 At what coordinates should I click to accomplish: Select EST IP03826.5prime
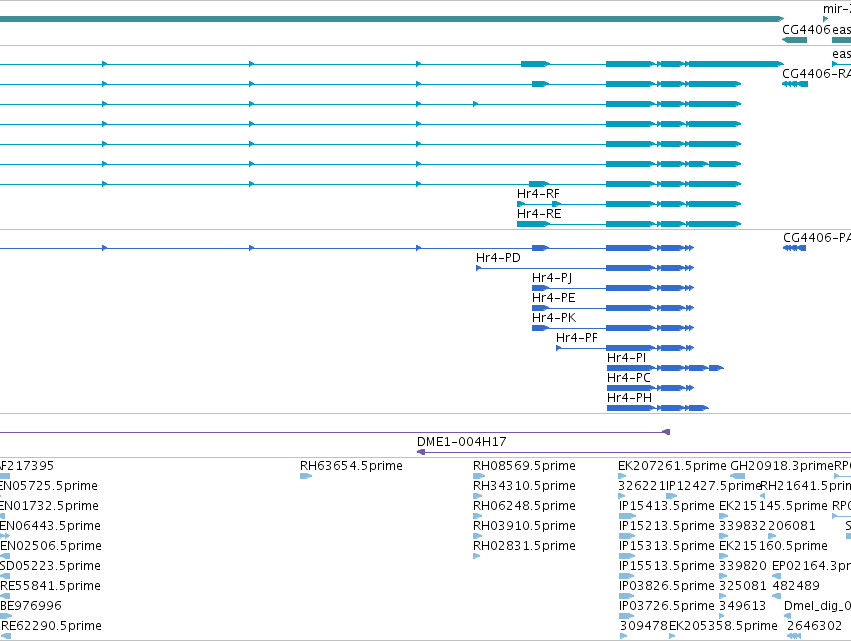(x=666, y=586)
